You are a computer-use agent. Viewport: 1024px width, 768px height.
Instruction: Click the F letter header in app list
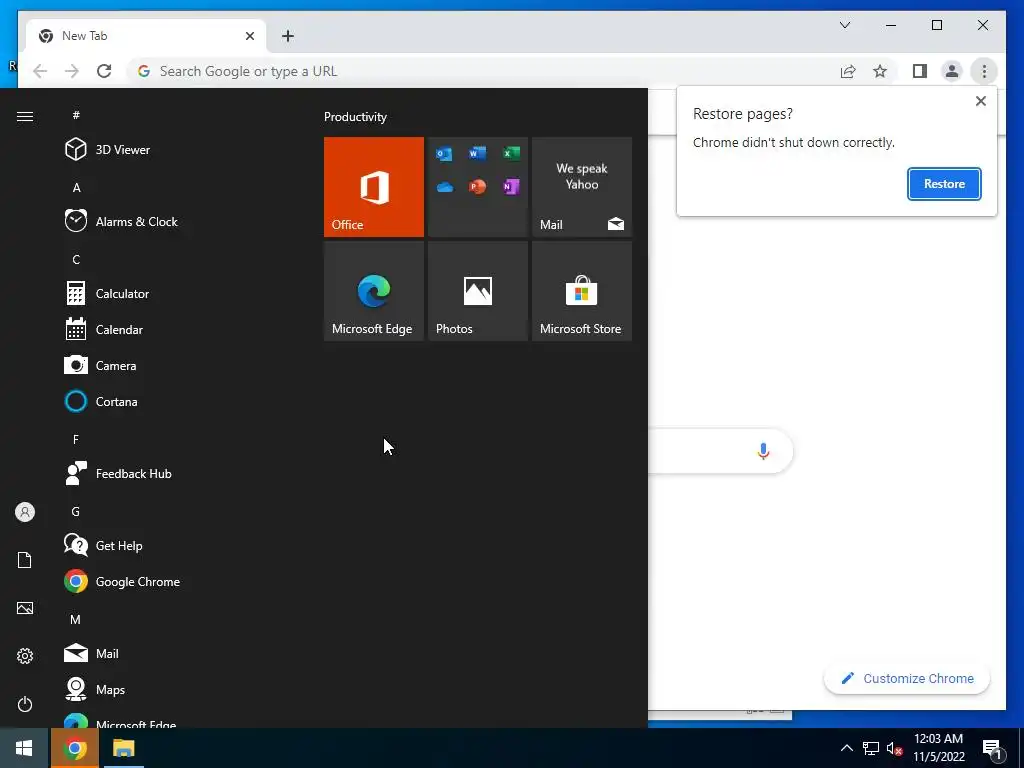point(76,440)
